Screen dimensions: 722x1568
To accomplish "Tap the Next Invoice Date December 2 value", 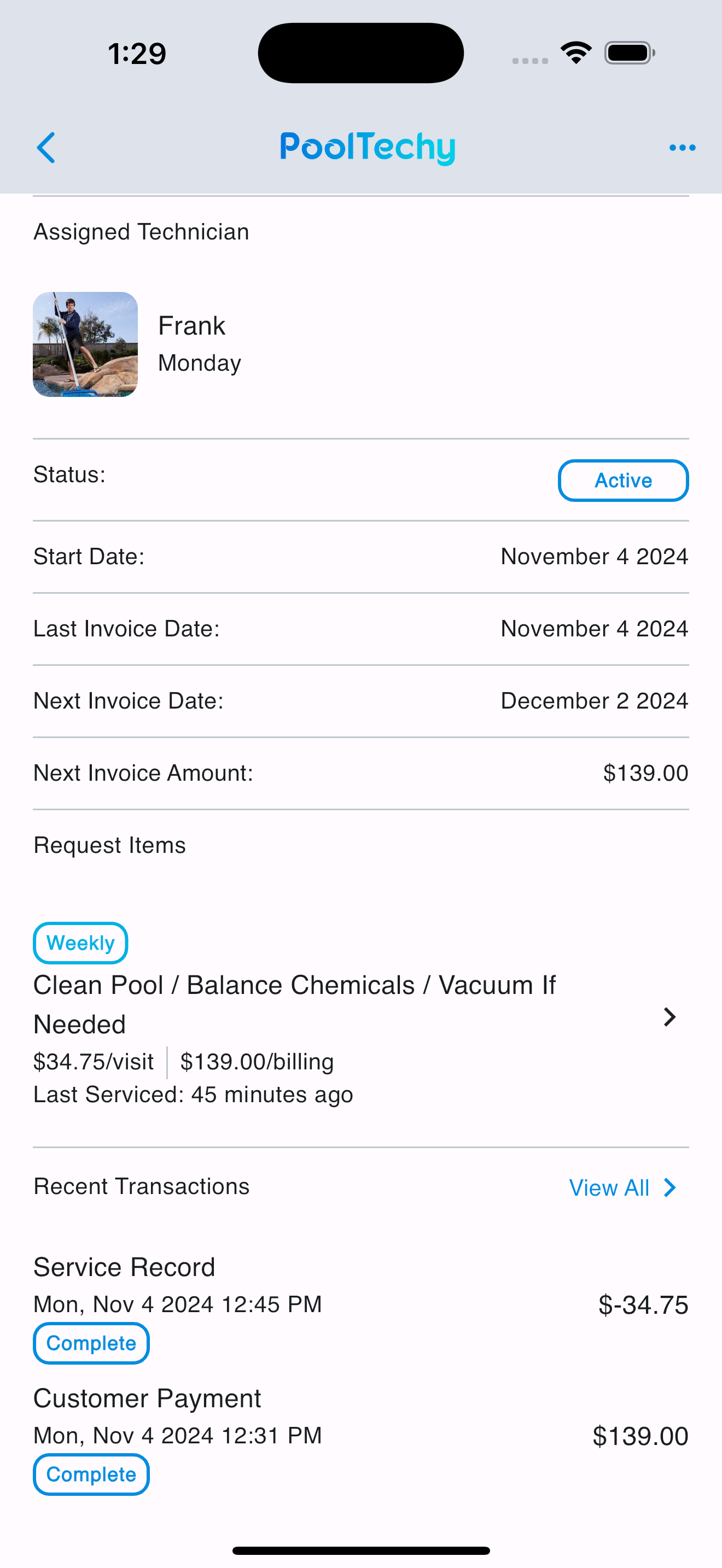I will point(594,700).
